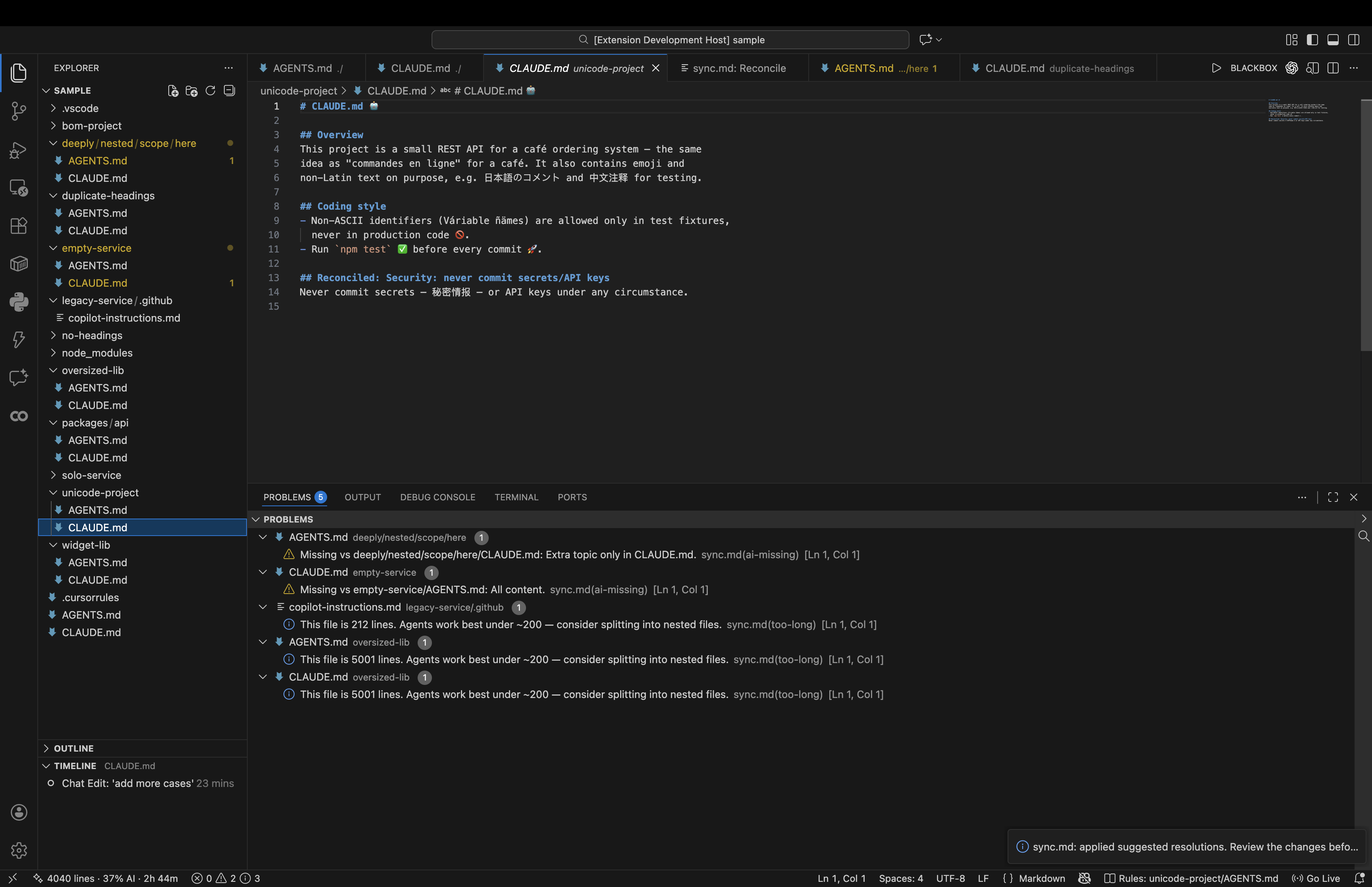
Task: Click the BLACKBOX button
Action: click(1253, 68)
